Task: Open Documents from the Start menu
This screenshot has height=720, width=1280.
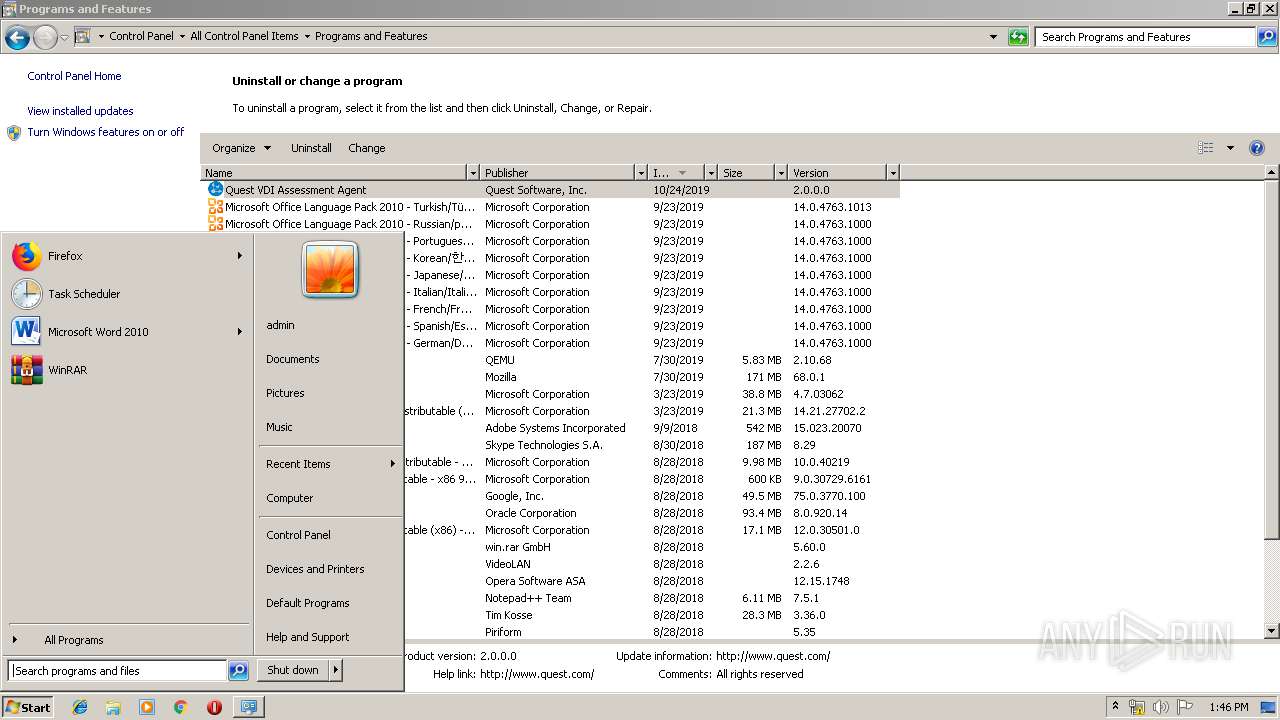Action: click(x=293, y=359)
